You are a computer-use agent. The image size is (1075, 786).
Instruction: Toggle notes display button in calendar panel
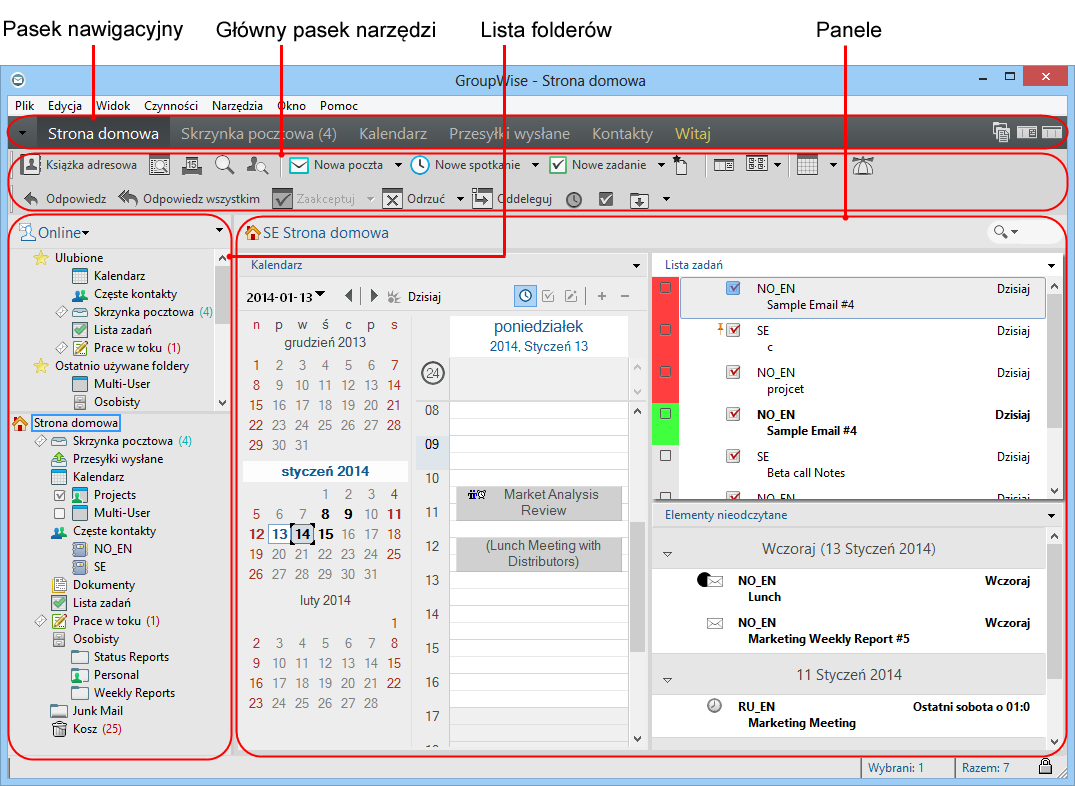(570, 296)
